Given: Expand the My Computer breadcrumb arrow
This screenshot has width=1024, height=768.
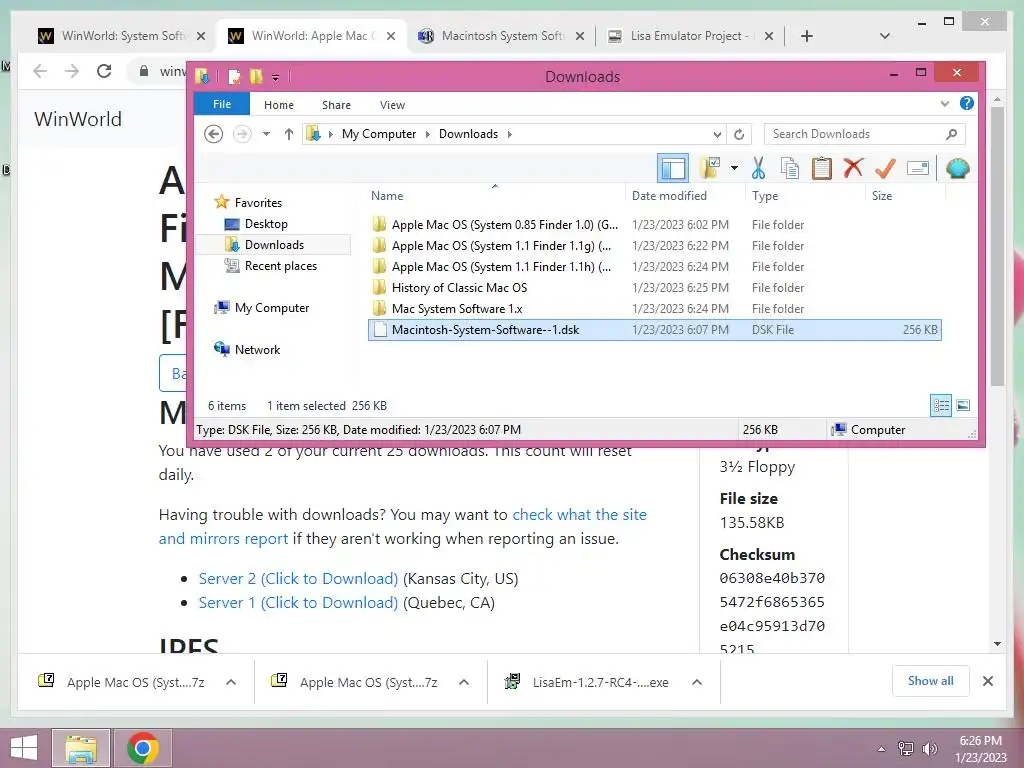Looking at the screenshot, I should [428, 134].
